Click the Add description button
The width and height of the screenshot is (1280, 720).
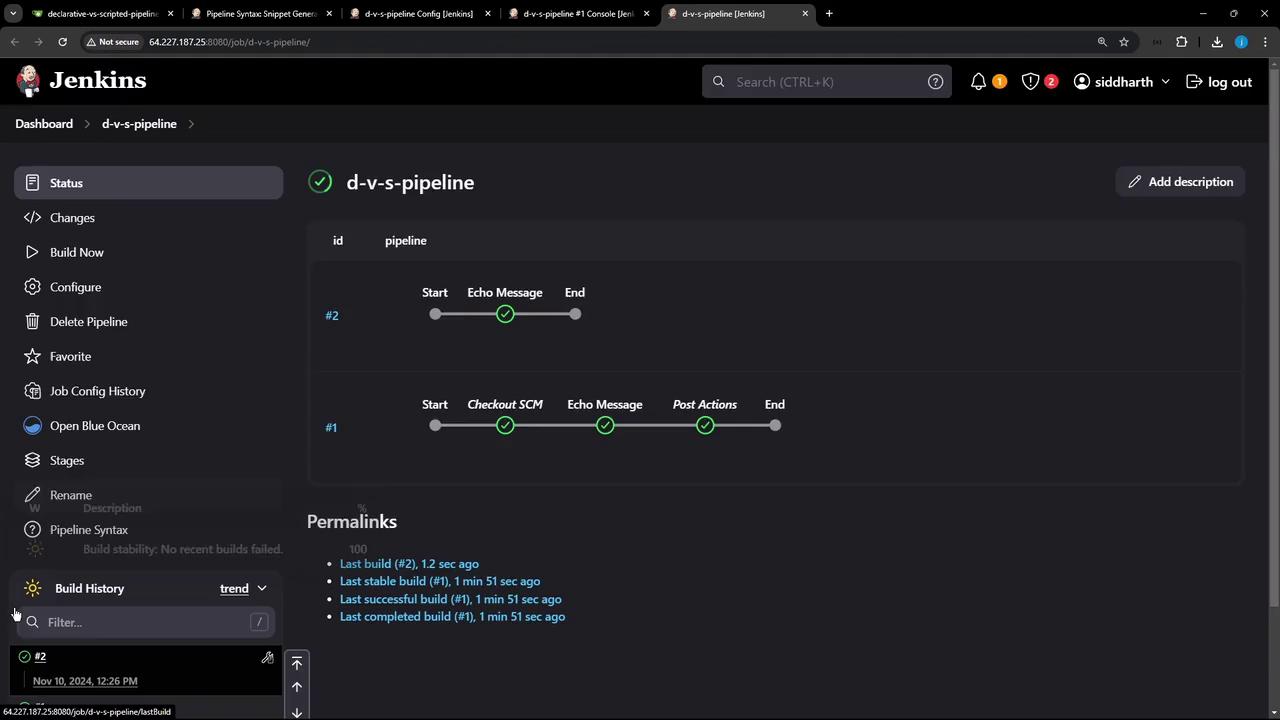point(1180,182)
